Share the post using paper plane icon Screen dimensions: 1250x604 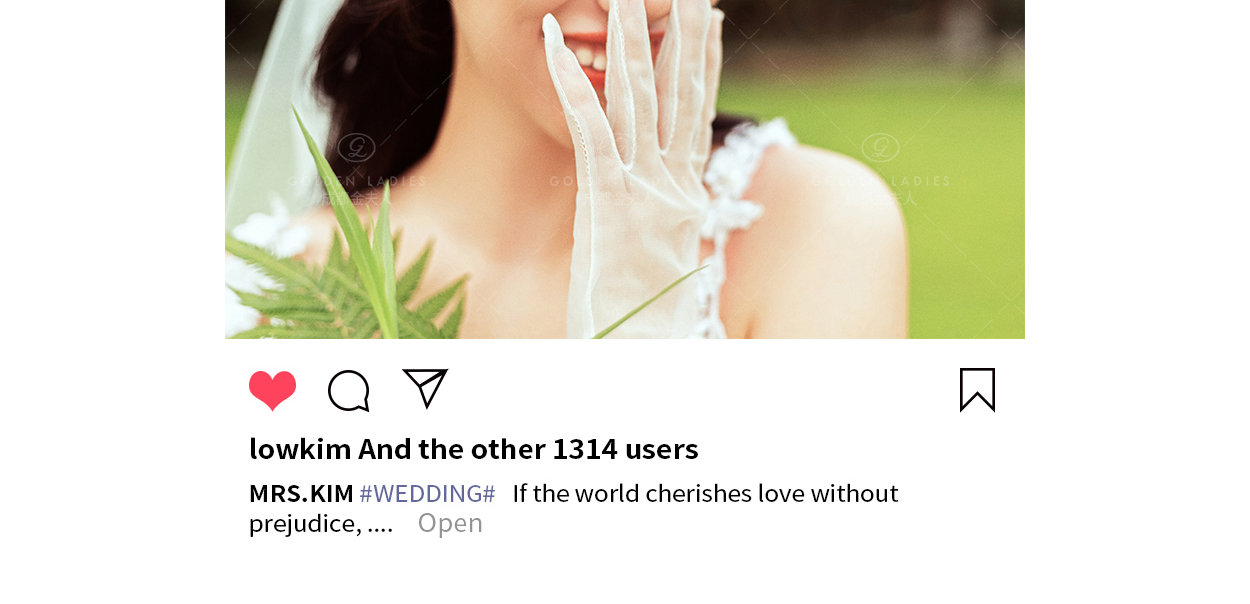425,388
